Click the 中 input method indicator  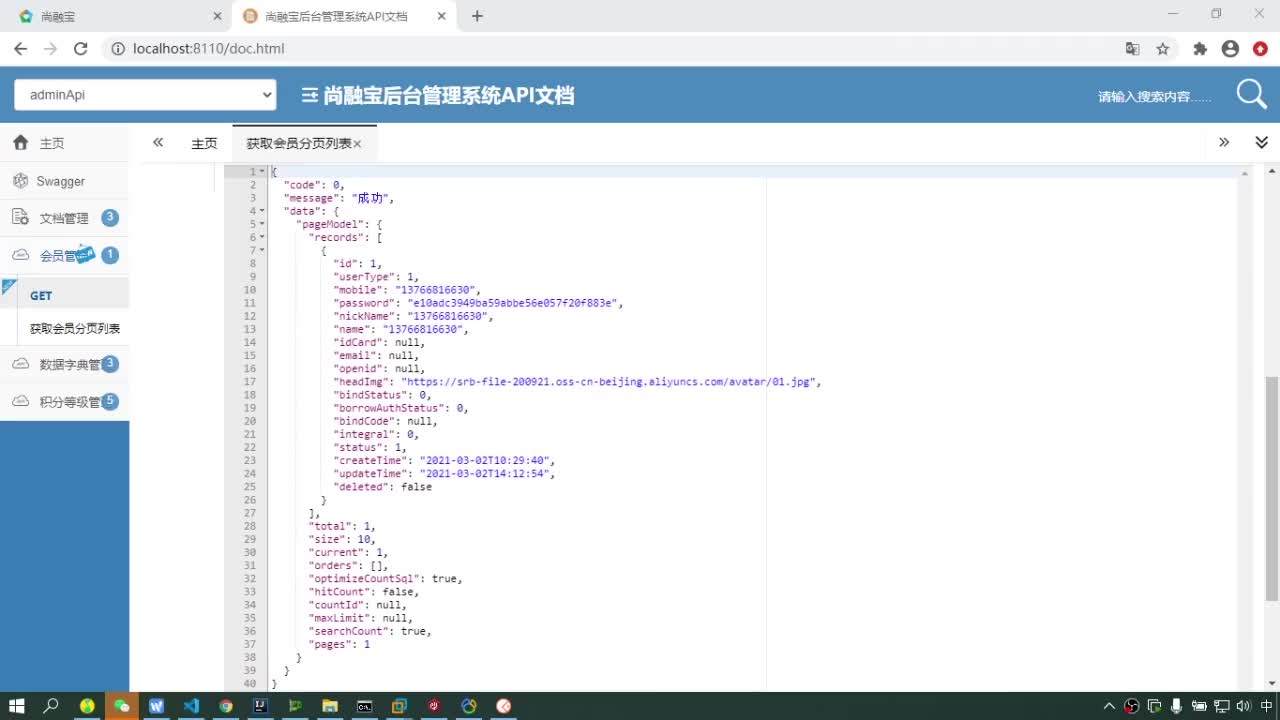click(1266, 706)
